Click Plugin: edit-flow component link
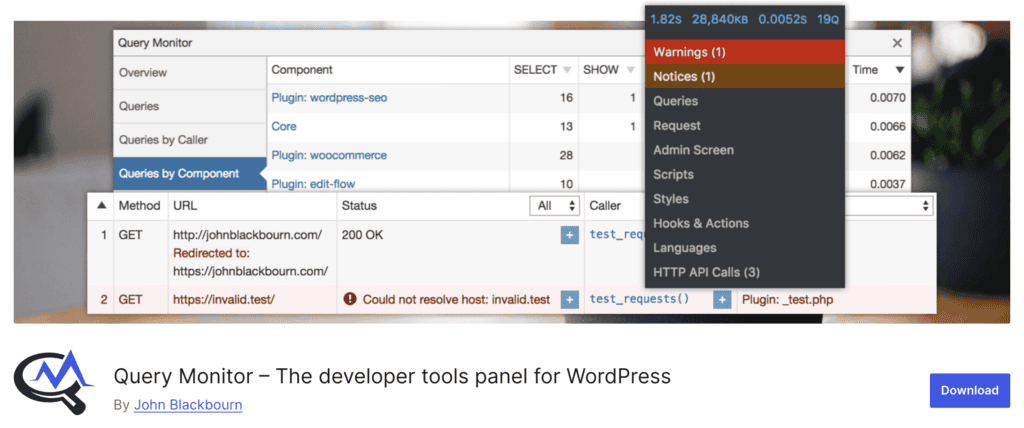 pos(313,184)
